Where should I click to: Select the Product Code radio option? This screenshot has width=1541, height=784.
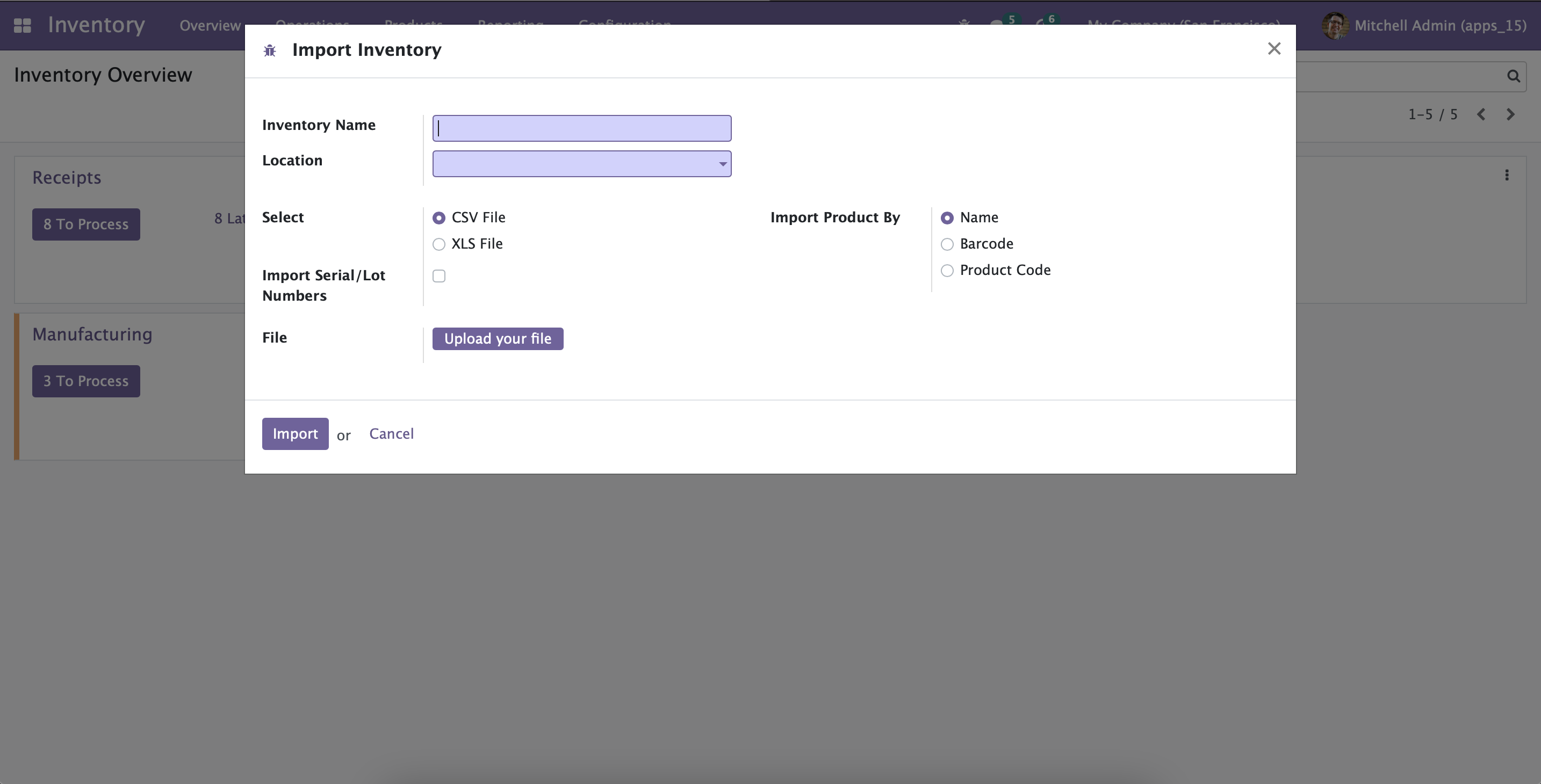947,270
